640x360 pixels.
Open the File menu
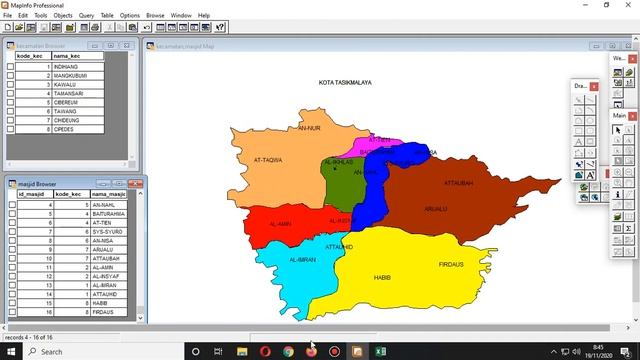pos(7,16)
